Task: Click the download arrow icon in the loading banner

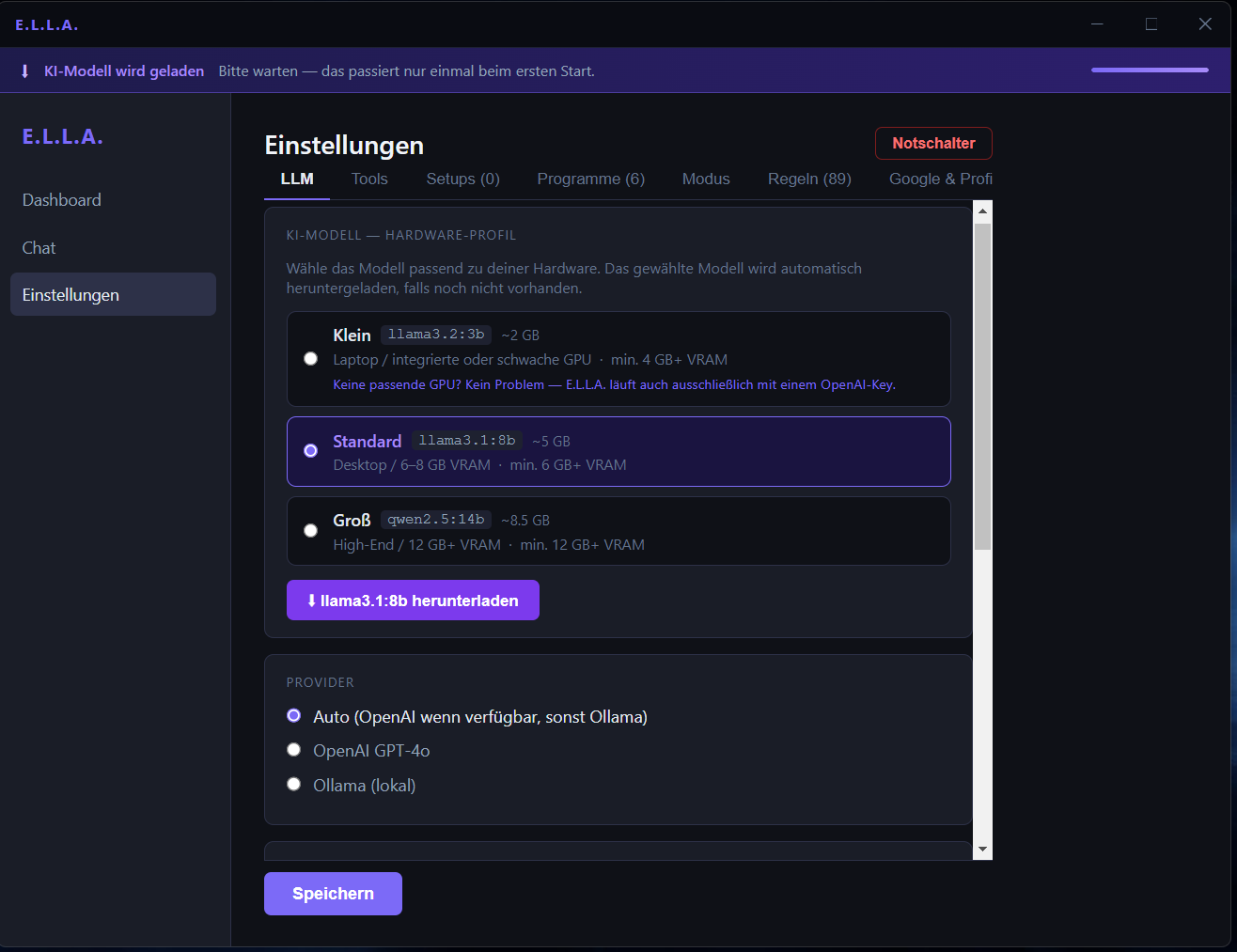Action: pos(24,71)
